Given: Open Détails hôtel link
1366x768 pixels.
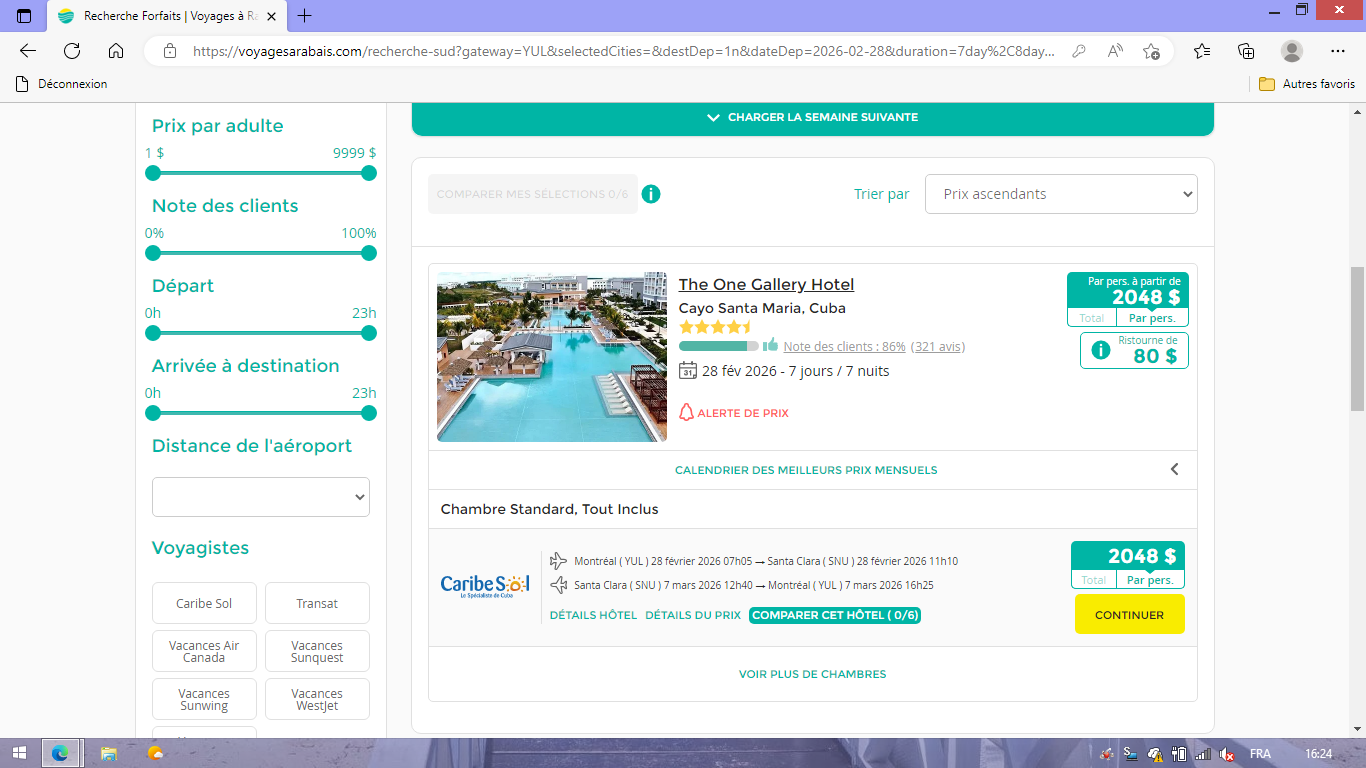Looking at the screenshot, I should 593,615.
